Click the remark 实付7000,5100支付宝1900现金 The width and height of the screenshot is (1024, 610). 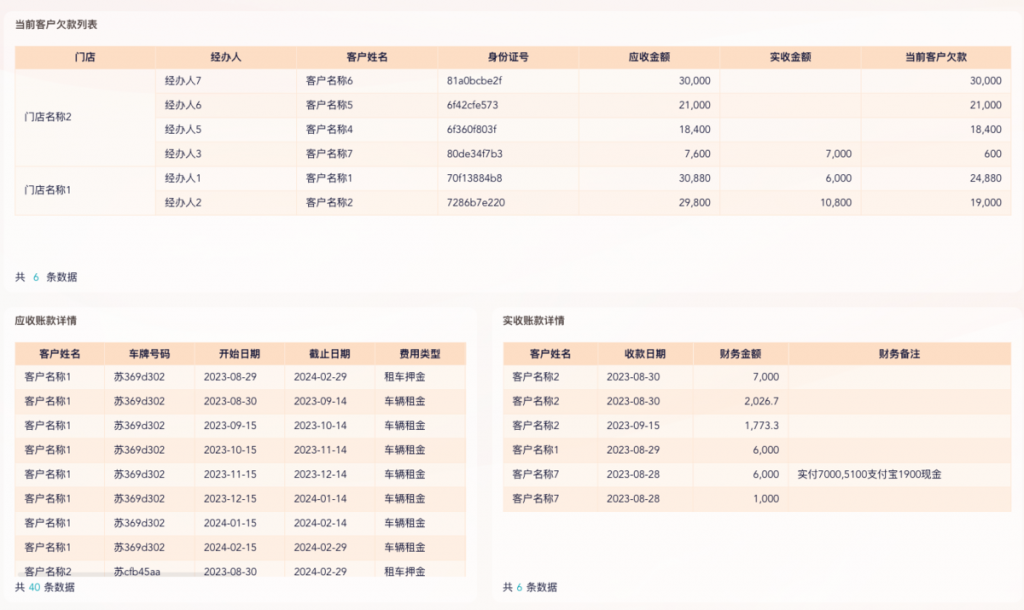pos(869,474)
